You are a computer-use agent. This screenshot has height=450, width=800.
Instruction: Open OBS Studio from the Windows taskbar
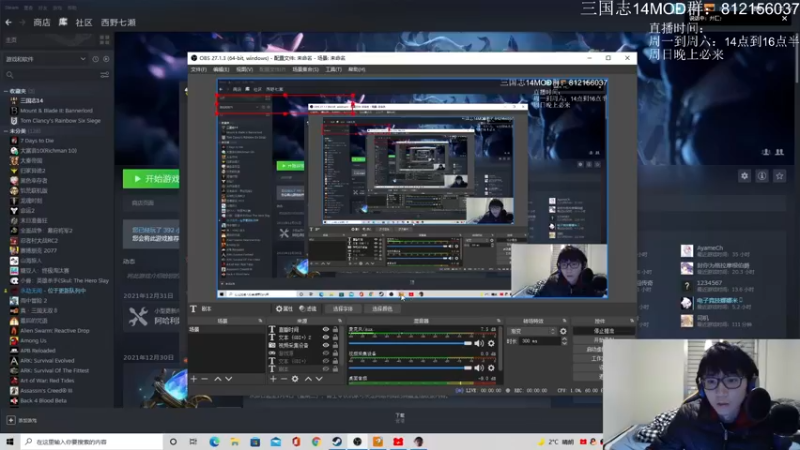click(x=357, y=442)
